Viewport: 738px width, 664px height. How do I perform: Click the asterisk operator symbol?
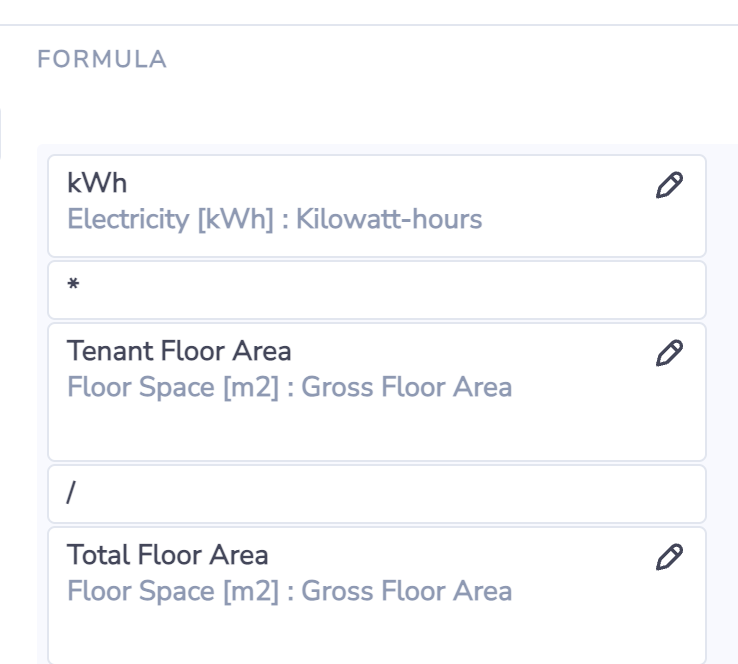click(x=73, y=284)
